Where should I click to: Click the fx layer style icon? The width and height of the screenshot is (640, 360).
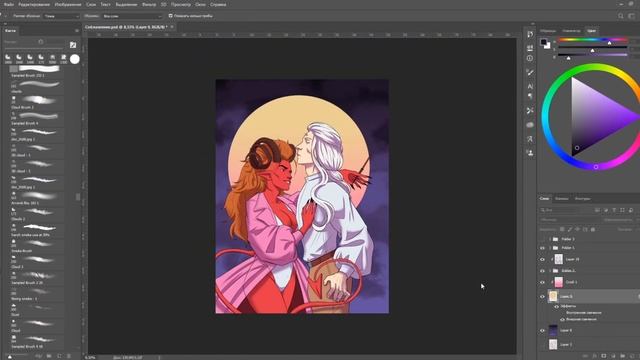[x=594, y=356]
